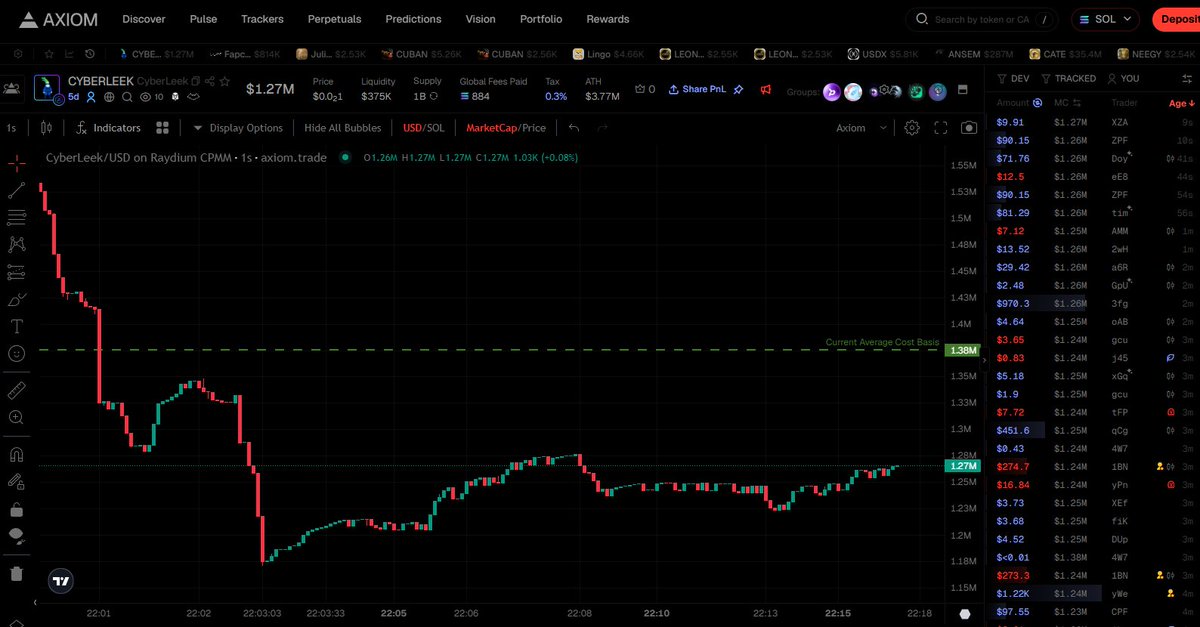Viewport: 1200px width, 627px height.
Task: Toggle magnet mode for drawings
Action: pos(17,454)
